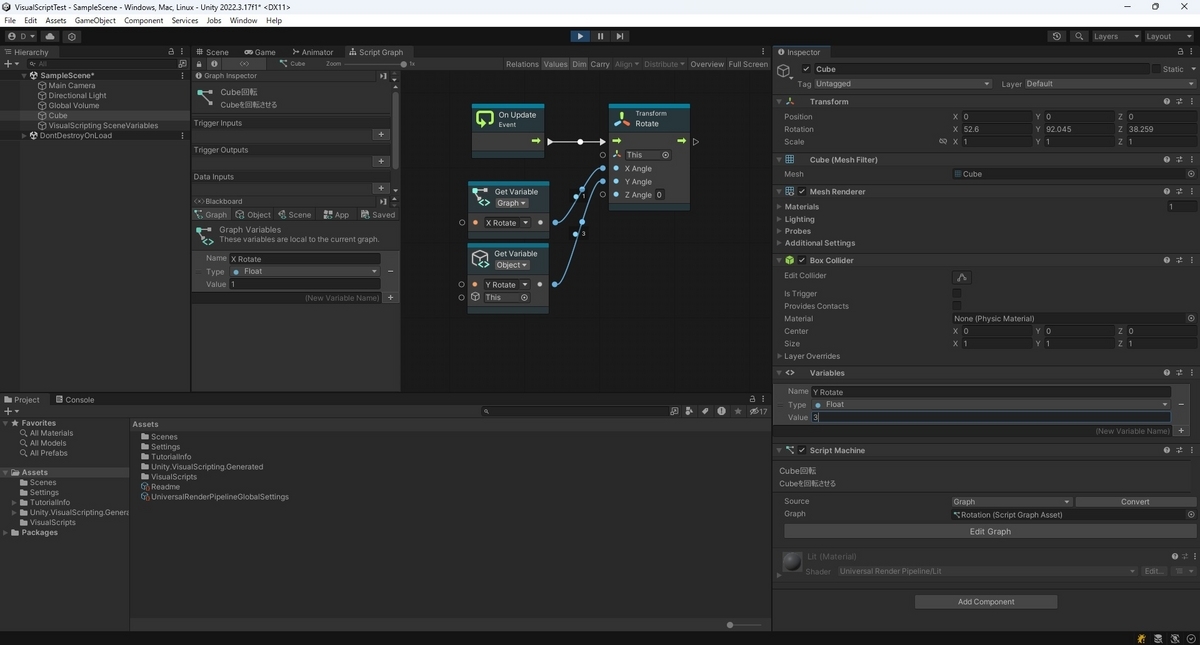The height and width of the screenshot is (645, 1200).
Task: Switch to the Scene tab
Action: [211, 52]
